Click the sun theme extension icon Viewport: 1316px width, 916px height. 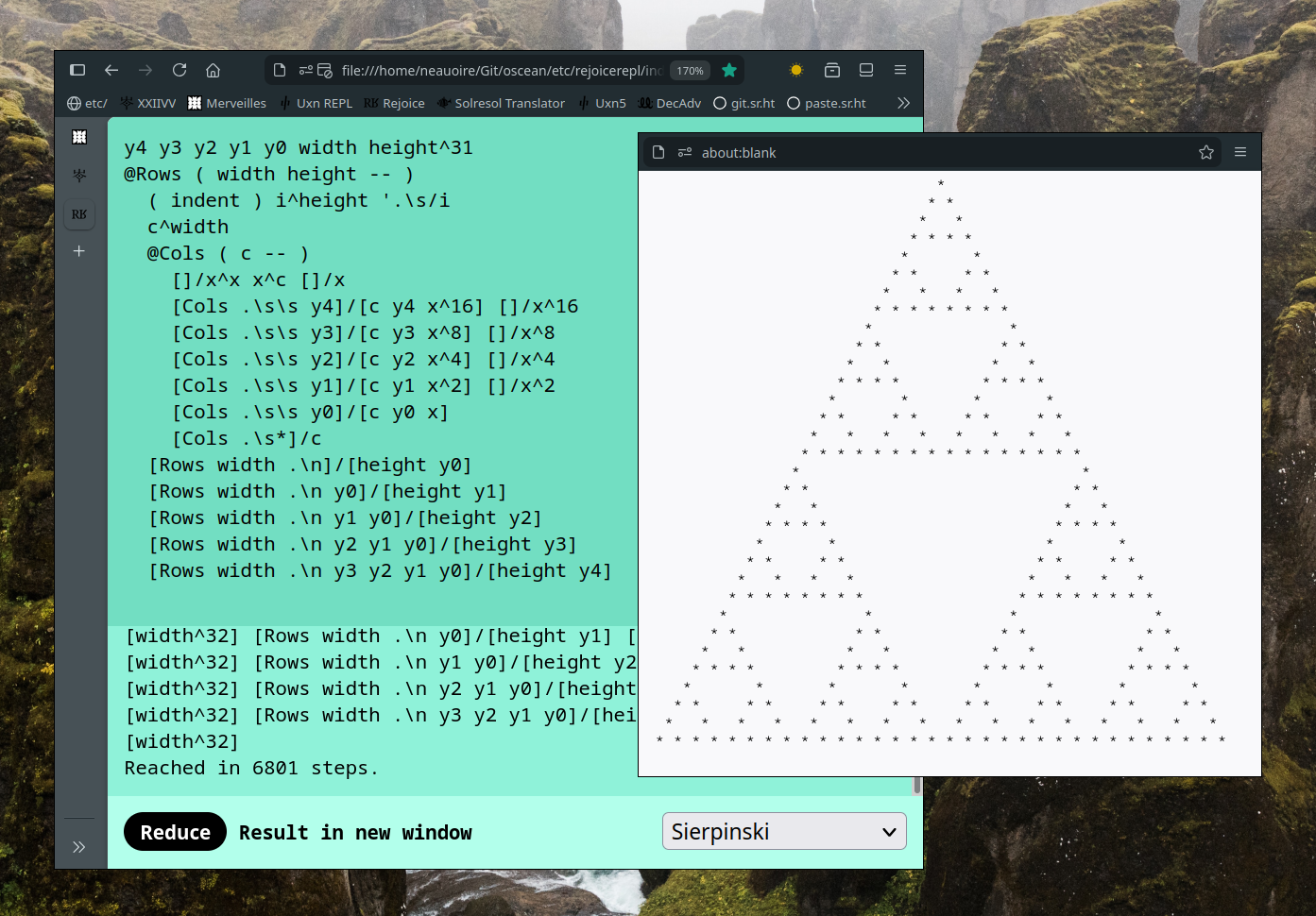click(x=796, y=70)
